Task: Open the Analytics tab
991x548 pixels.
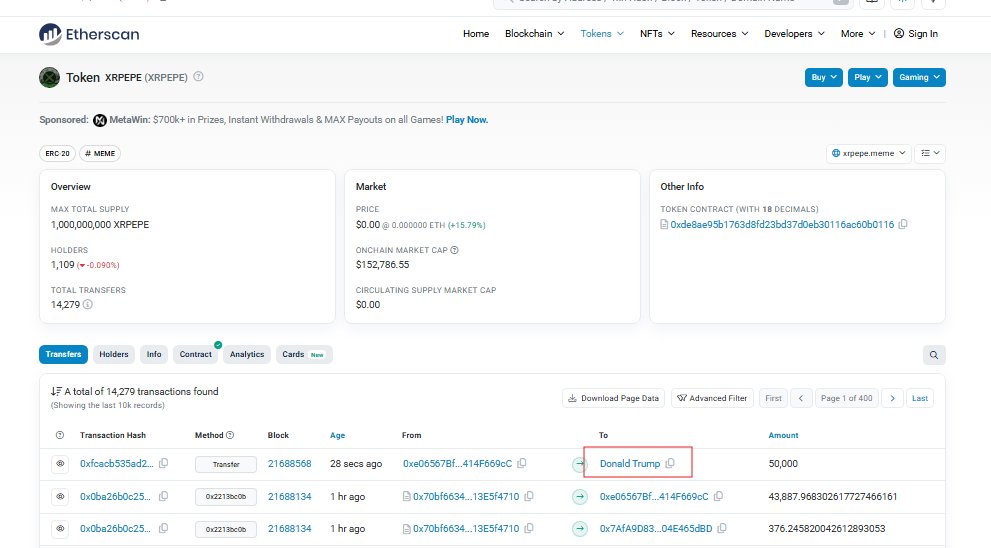Action: tap(247, 355)
